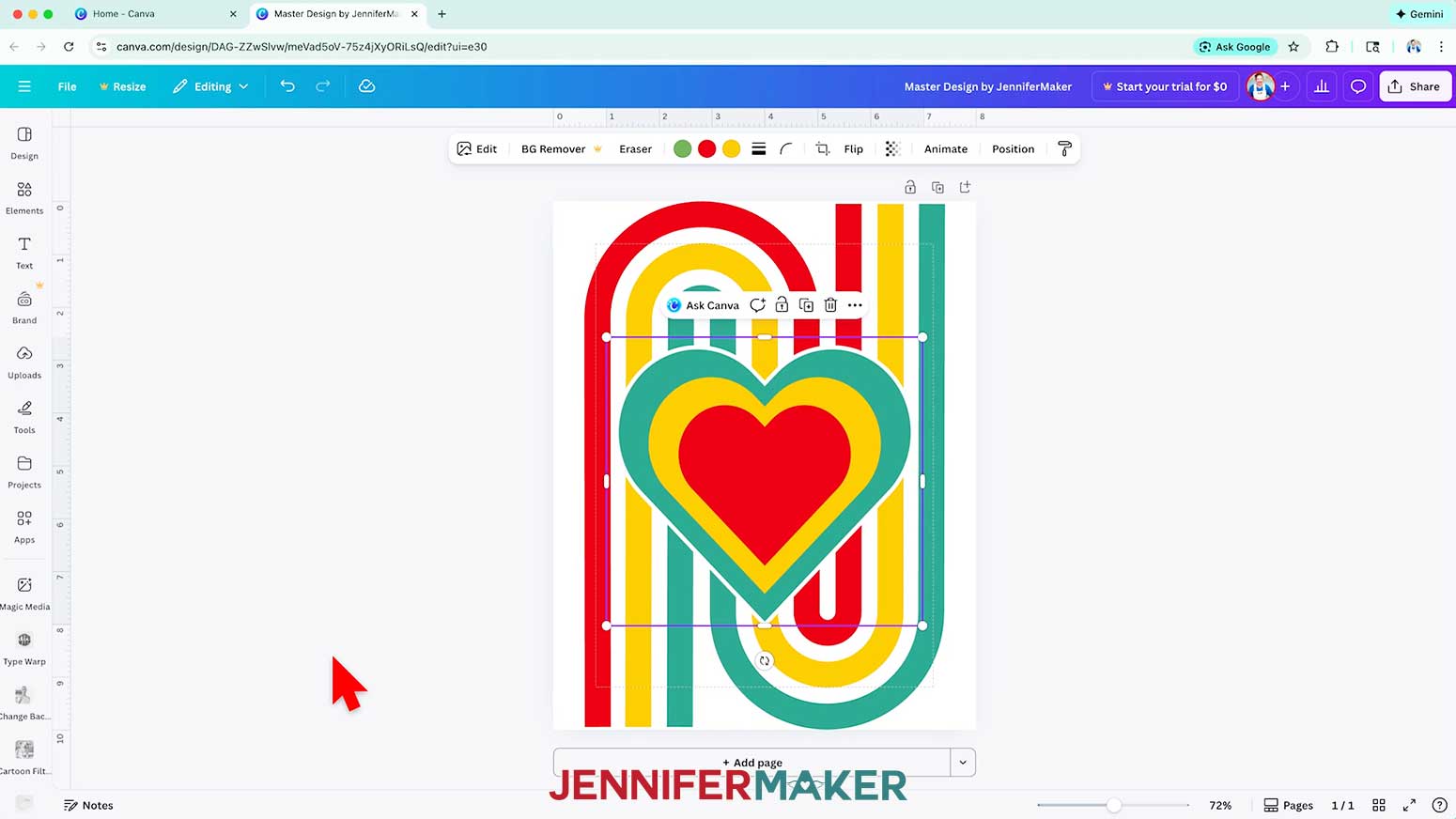Open the transparency control
Image resolution: width=1456 pixels, height=819 pixels.
coord(892,148)
